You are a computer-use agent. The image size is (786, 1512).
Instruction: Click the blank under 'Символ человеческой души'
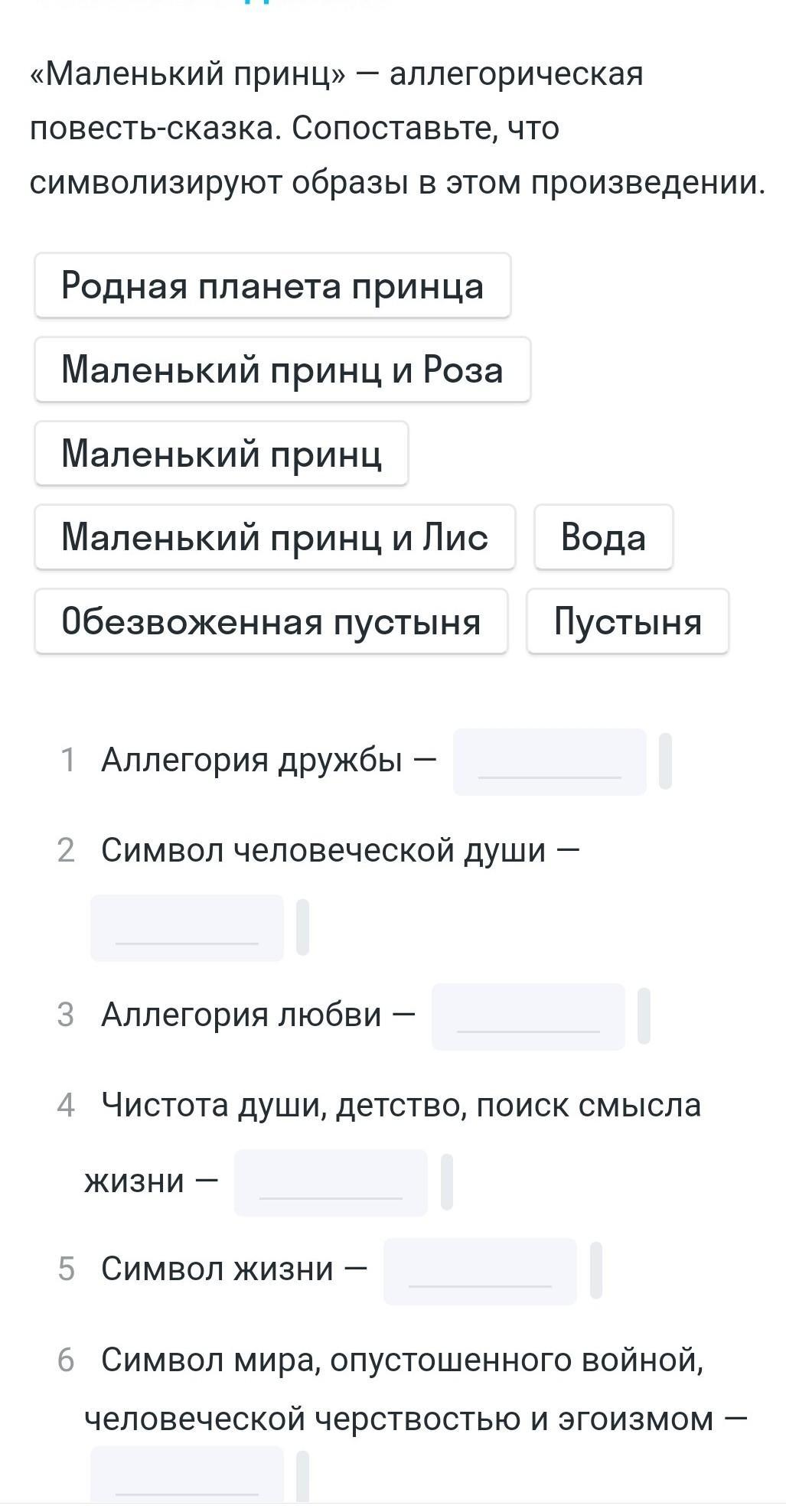tap(187, 927)
